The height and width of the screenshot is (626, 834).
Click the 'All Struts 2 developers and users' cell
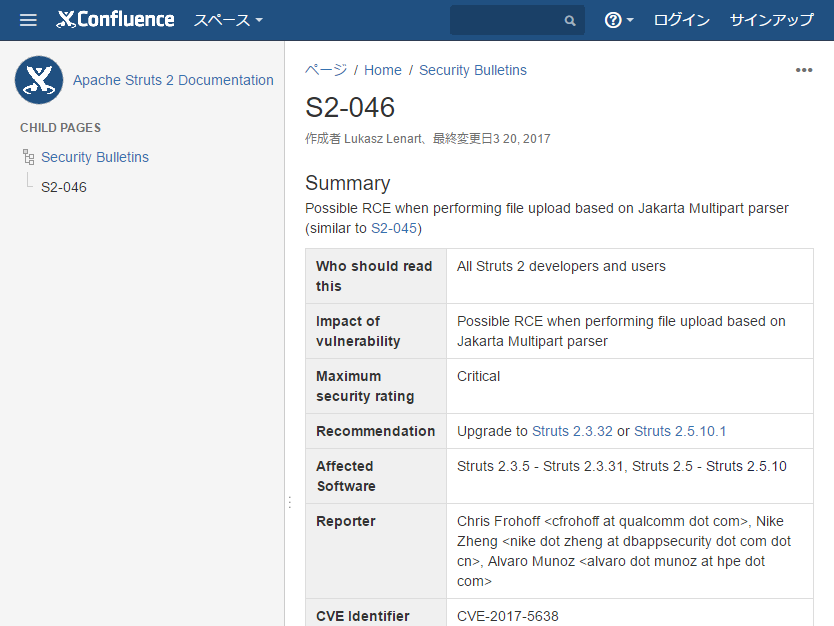(x=630, y=276)
